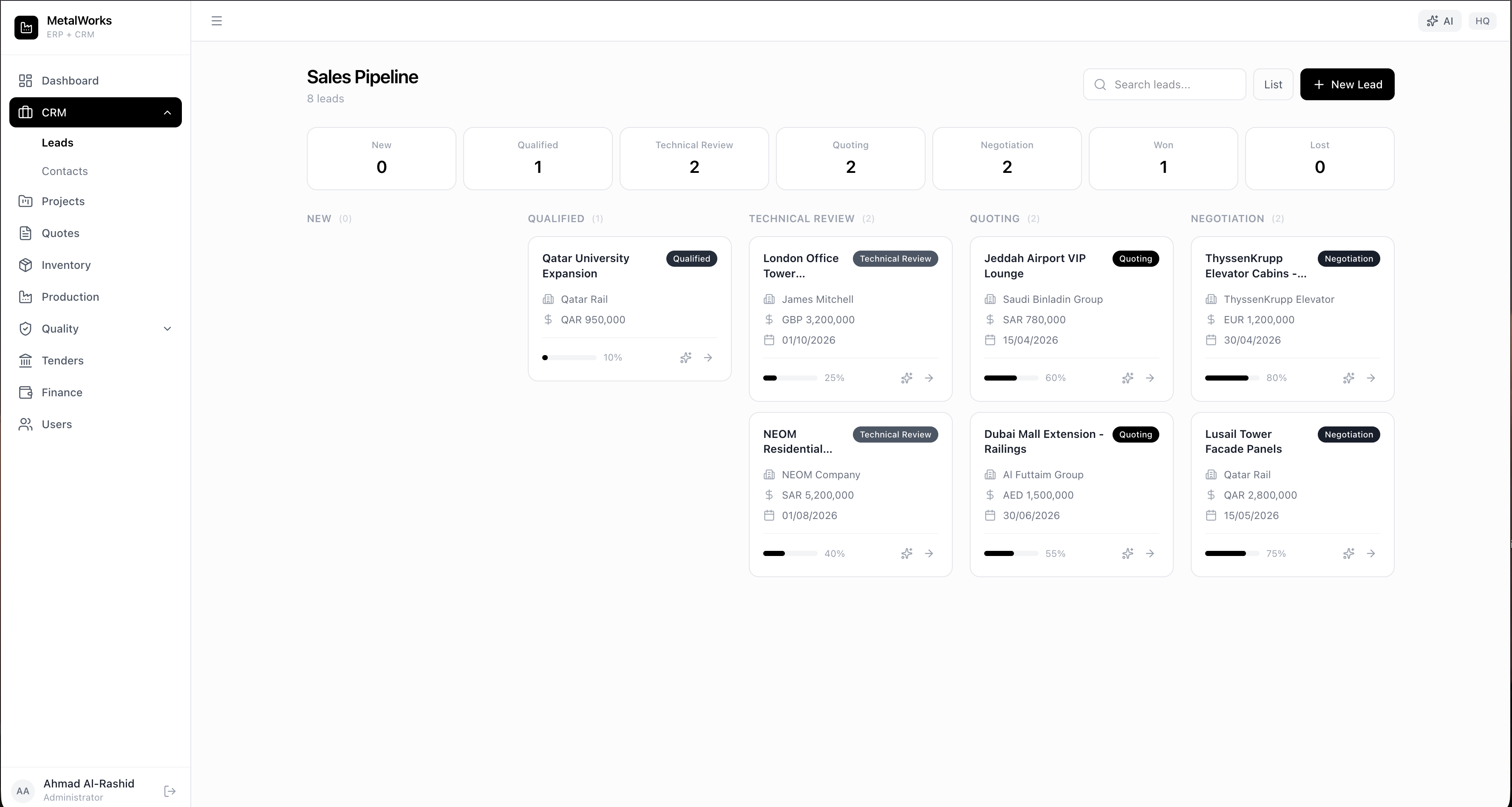Viewport: 1512px width, 807px height.
Task: Open the Dubai Mall Extension - Railings title
Action: coord(1044,441)
